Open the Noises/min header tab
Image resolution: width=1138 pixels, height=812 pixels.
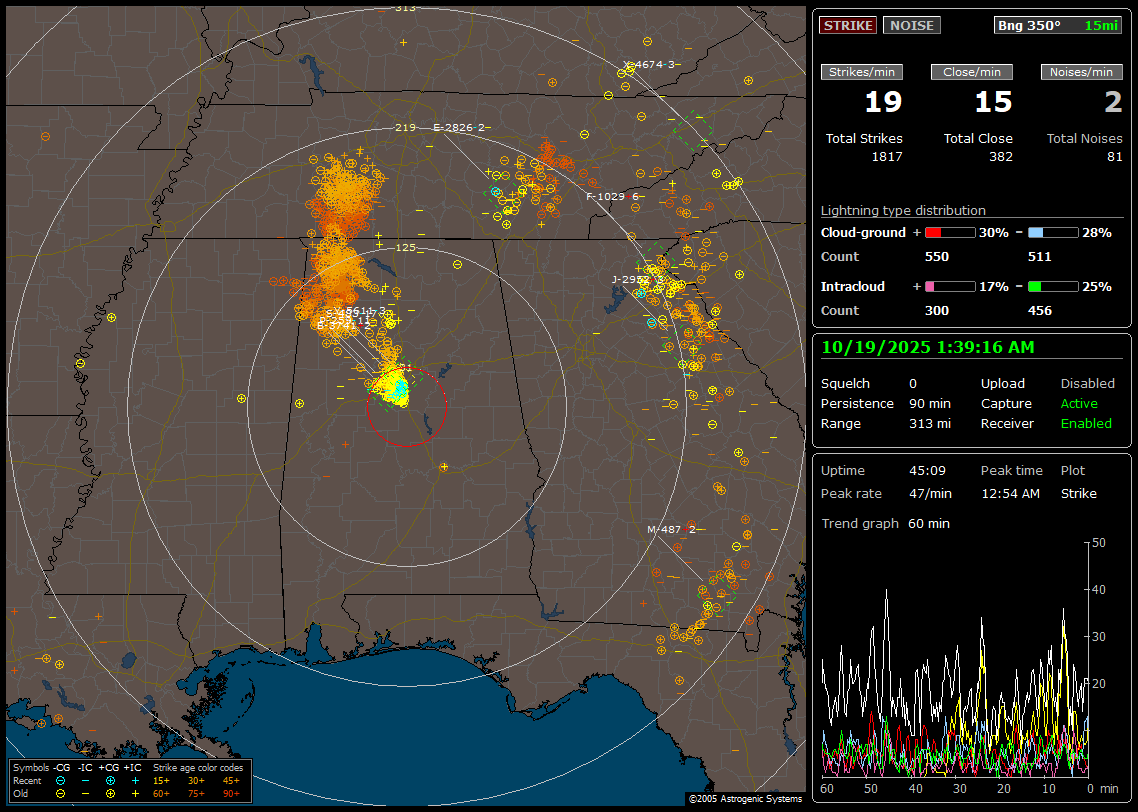coord(1082,72)
